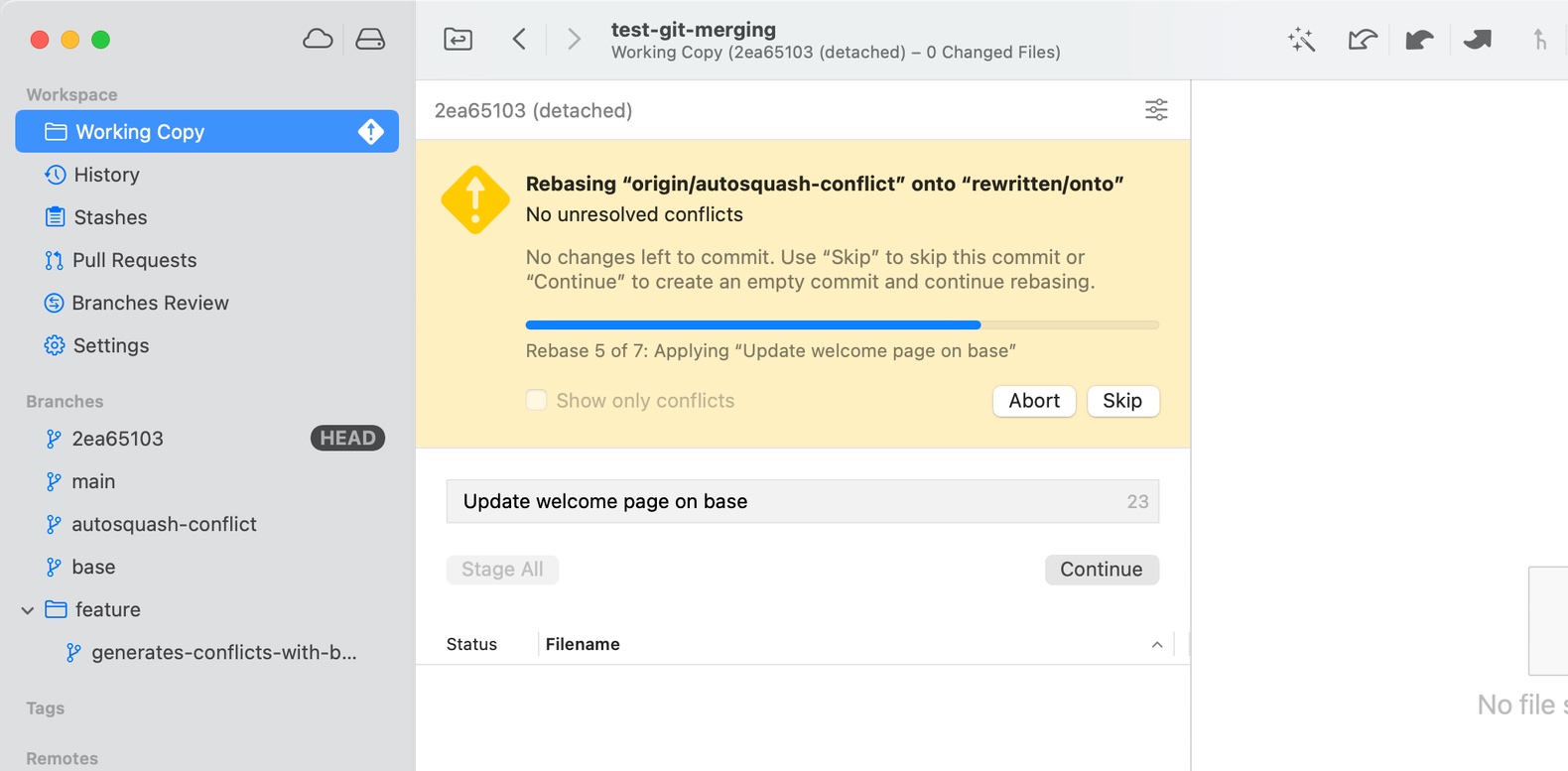Click the Push arrow icon in the toolbar

[1477, 40]
